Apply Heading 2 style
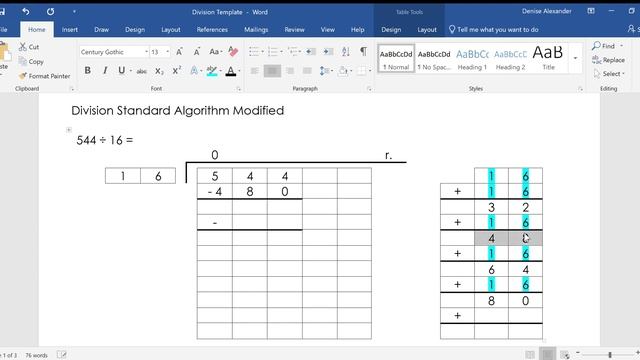Screen dimensions: 640x360 pyautogui.click(x=510, y=59)
